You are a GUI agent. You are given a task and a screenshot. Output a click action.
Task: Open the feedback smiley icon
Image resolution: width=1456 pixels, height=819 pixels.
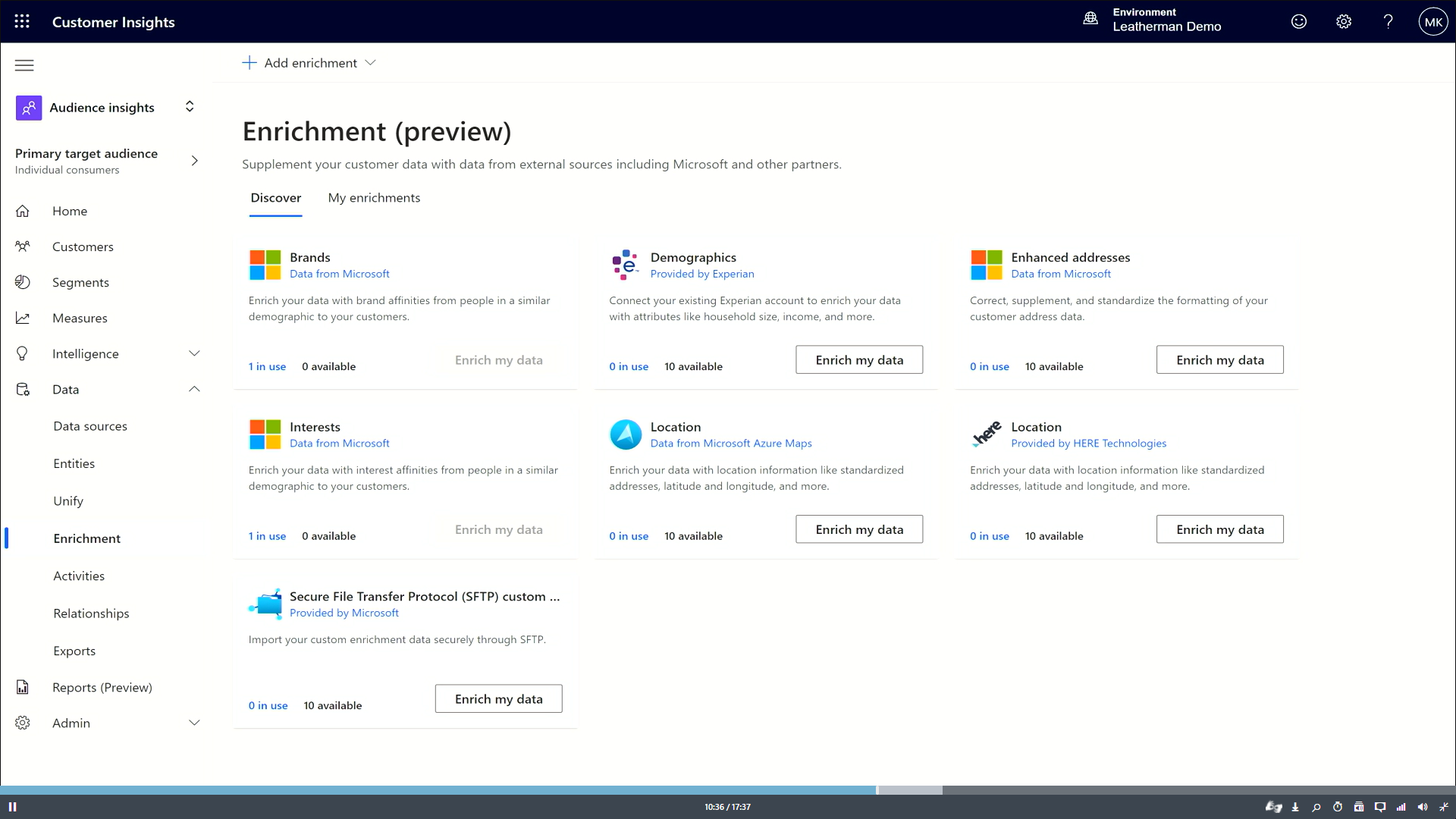point(1299,21)
